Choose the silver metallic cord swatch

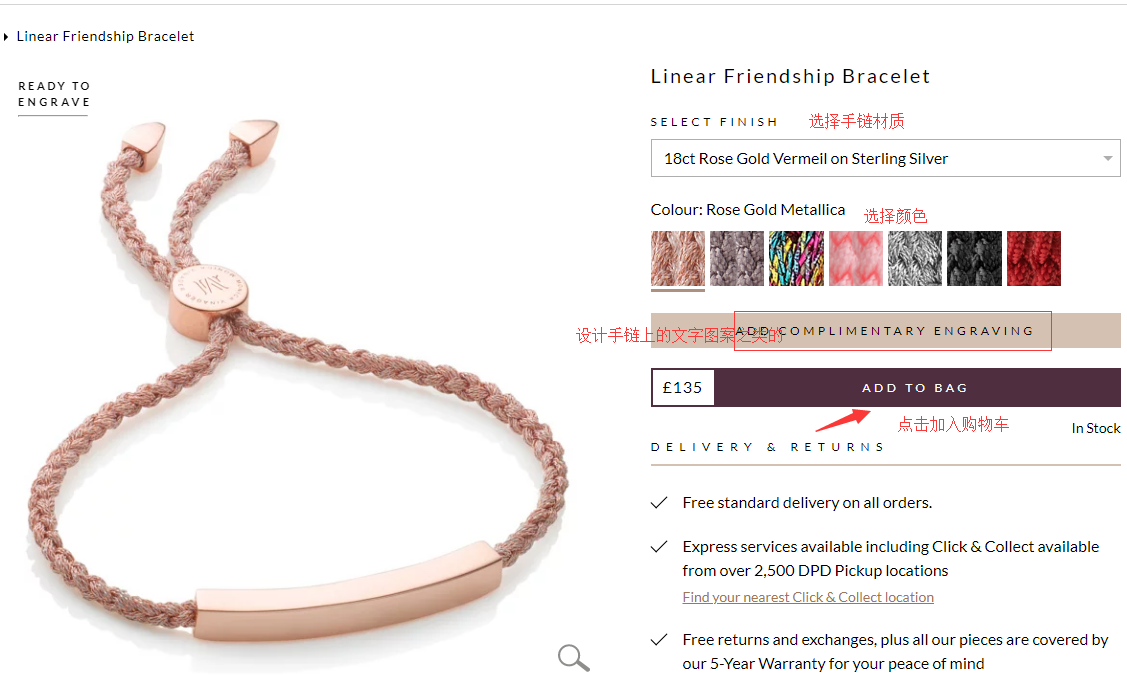coord(915,259)
